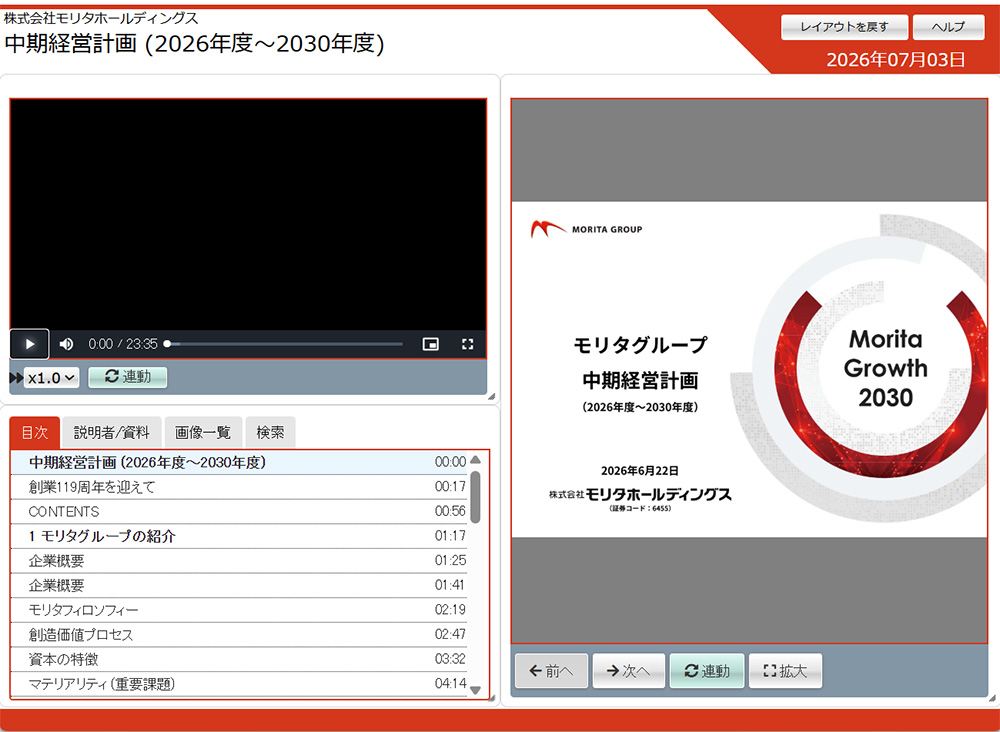Click the black video display area

click(x=248, y=214)
